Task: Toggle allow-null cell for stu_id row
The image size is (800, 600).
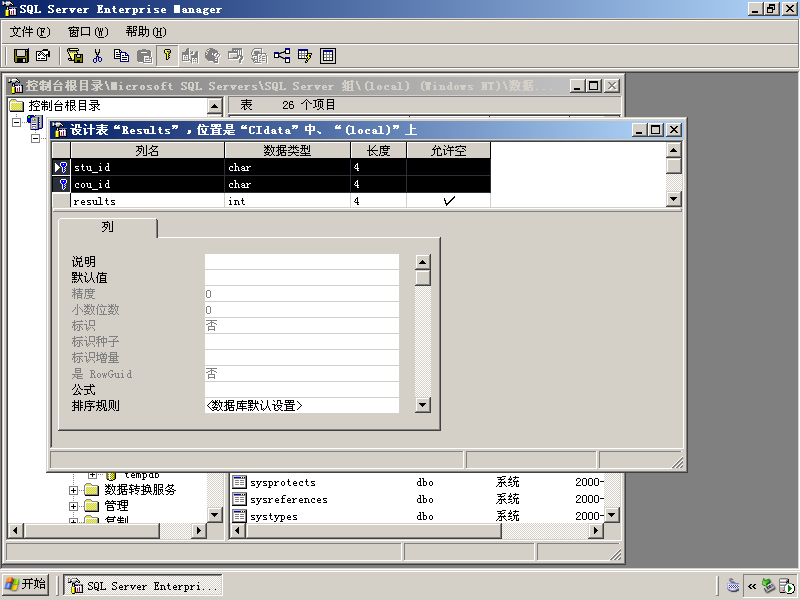Action: click(448, 167)
